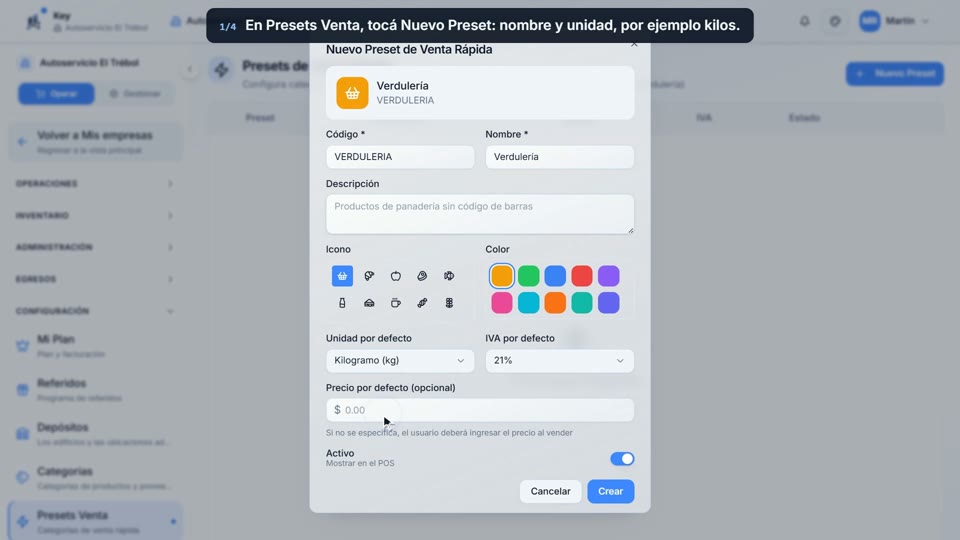Pick the apple icon
Screen dimensions: 960x540
396,276
